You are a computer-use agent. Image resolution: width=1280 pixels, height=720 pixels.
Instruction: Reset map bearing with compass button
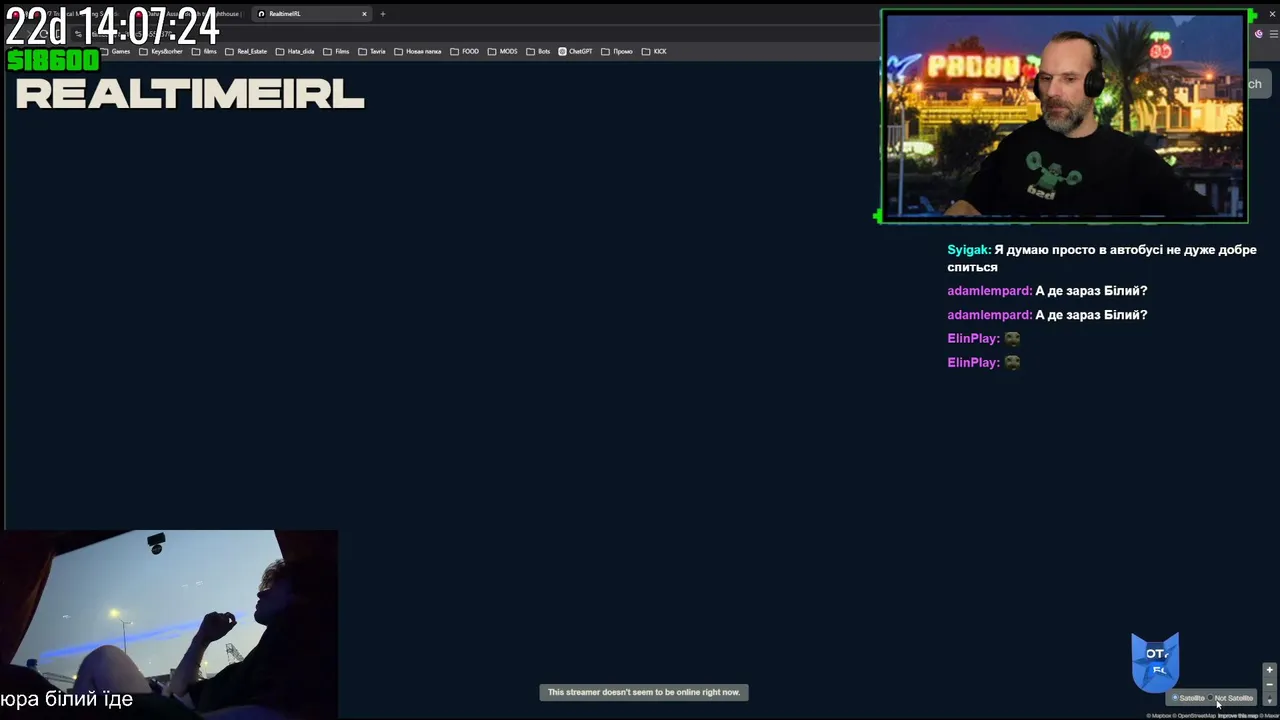tap(1269, 699)
